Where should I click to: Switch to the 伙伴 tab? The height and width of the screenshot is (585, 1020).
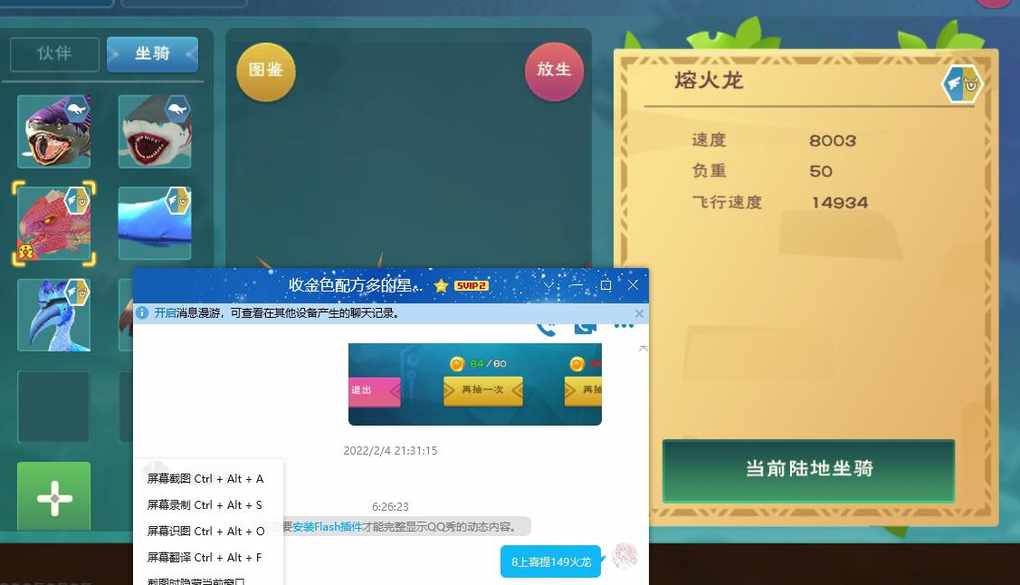(x=55, y=53)
